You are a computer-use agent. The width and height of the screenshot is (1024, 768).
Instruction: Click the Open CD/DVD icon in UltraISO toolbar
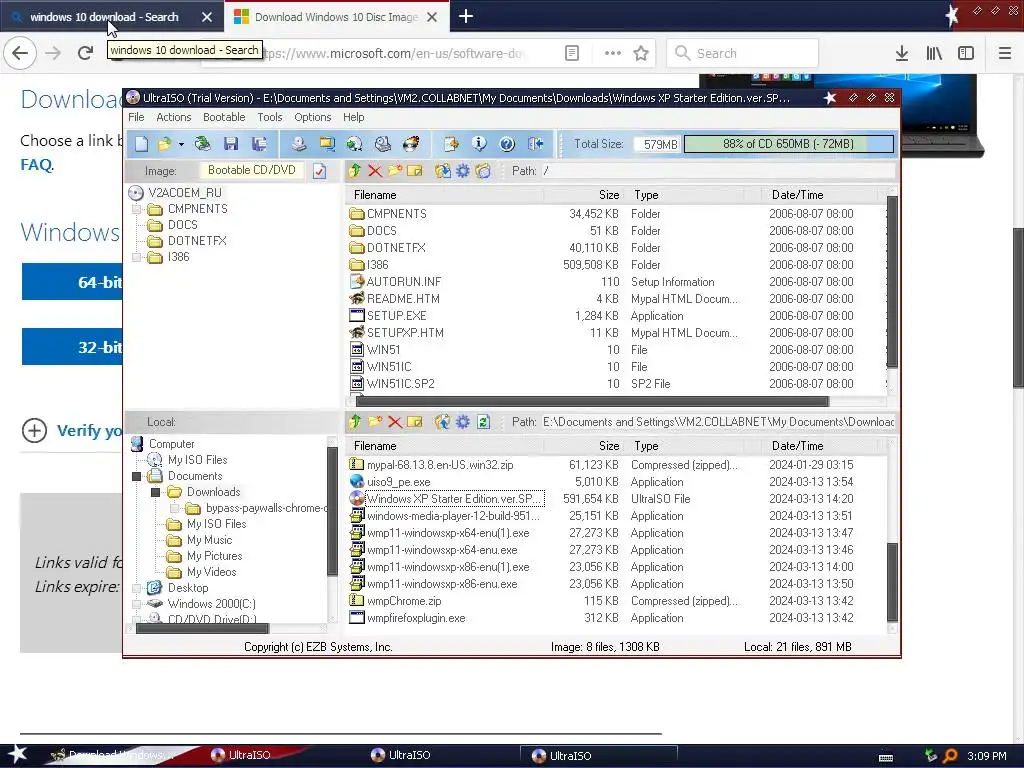coord(202,144)
